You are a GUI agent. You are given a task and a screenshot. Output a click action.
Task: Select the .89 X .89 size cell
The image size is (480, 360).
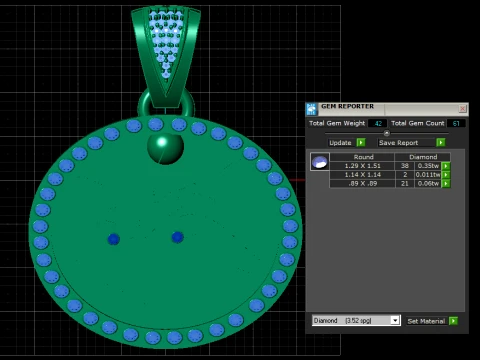pyautogui.click(x=362, y=183)
